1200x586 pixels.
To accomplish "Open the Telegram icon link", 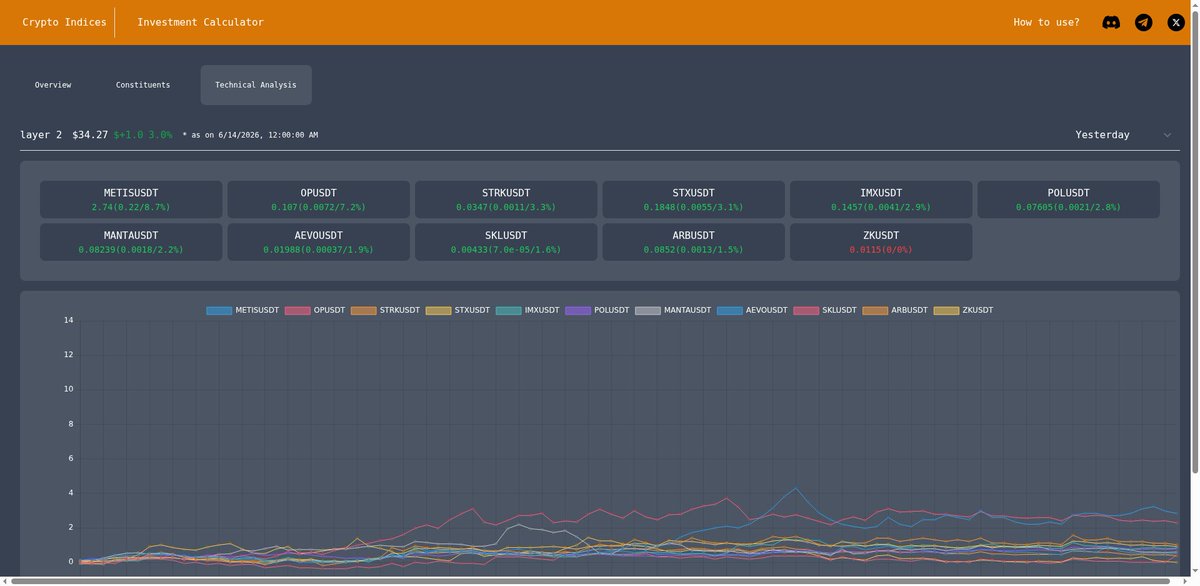I will [x=1143, y=22].
